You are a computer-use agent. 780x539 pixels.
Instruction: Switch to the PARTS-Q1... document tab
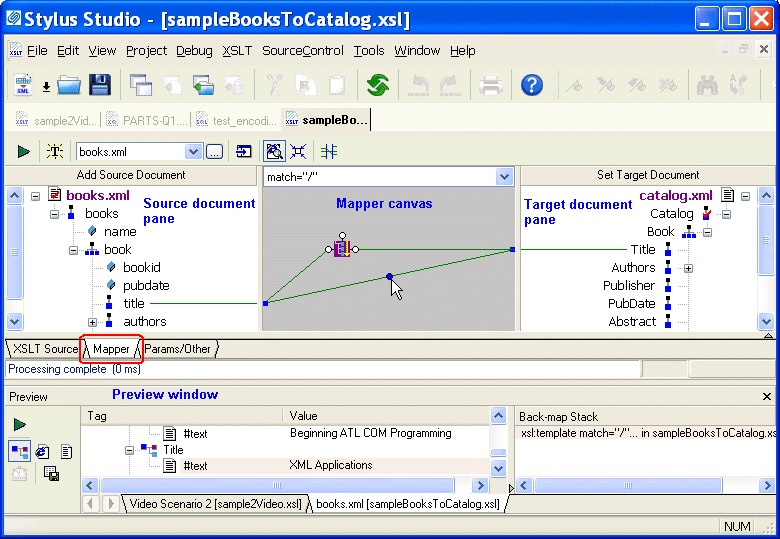tap(147, 120)
